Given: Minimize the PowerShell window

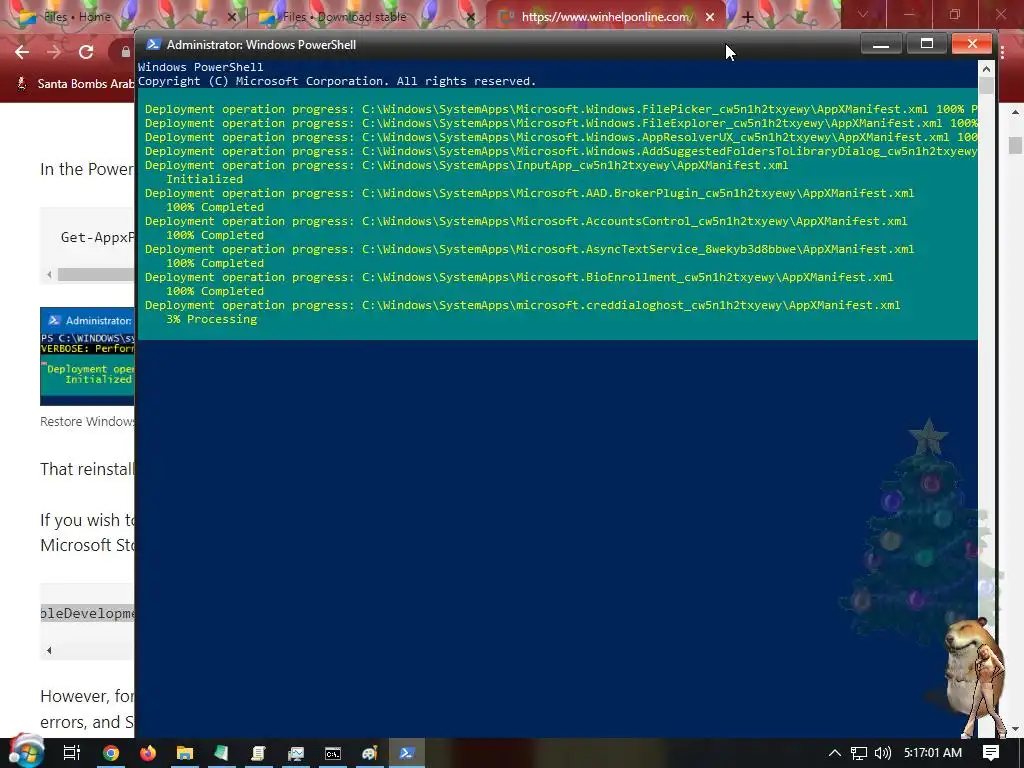Looking at the screenshot, I should click(881, 44).
